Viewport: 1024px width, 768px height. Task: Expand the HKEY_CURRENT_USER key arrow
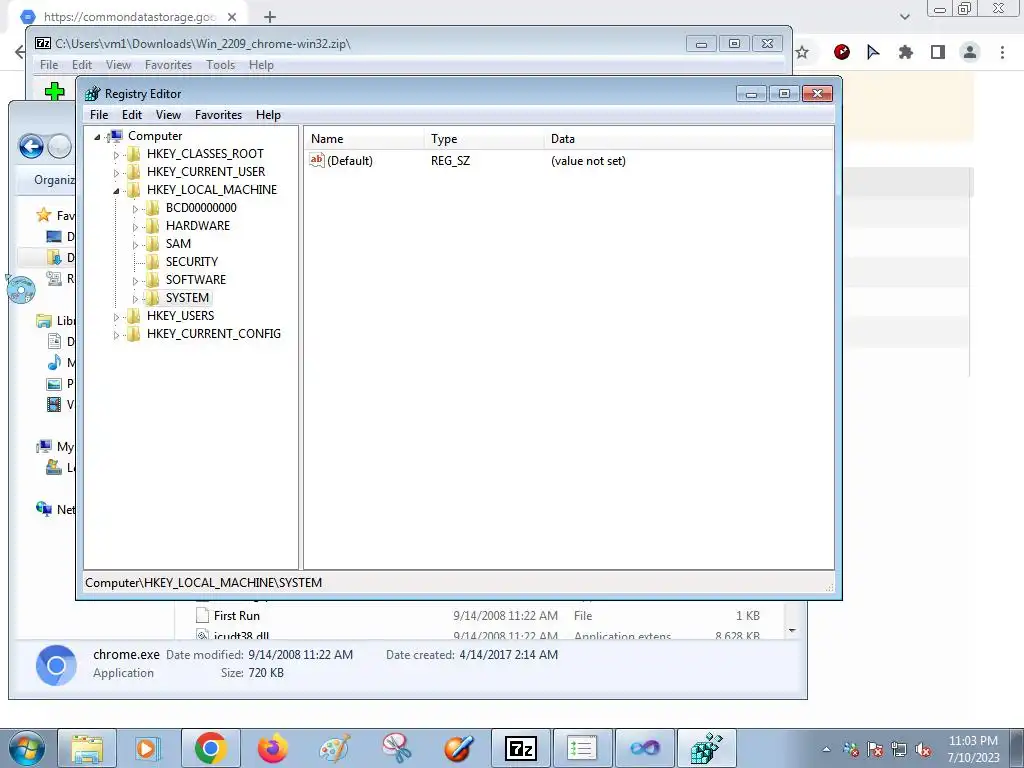click(x=116, y=172)
